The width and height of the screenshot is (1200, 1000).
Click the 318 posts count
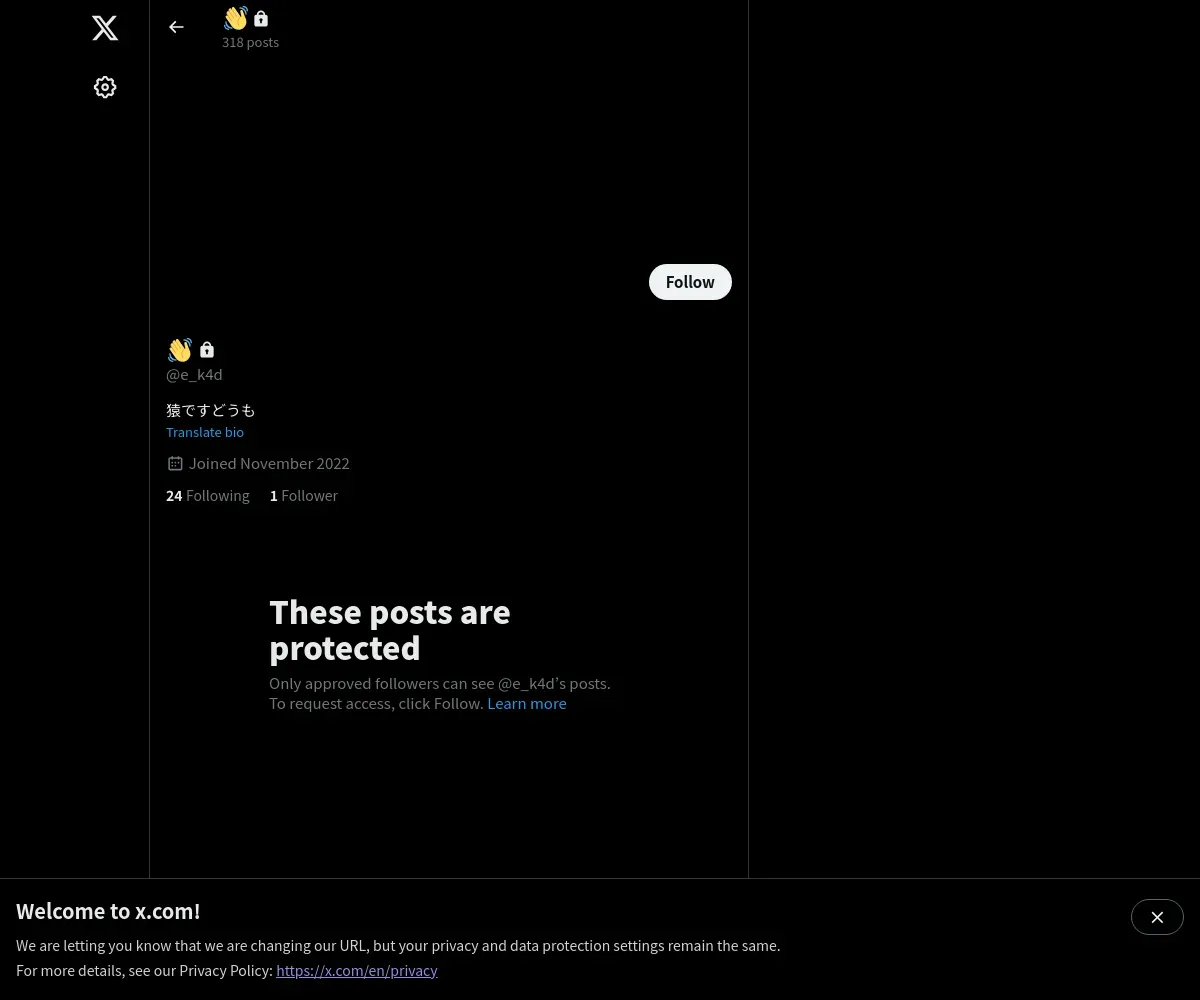click(250, 42)
